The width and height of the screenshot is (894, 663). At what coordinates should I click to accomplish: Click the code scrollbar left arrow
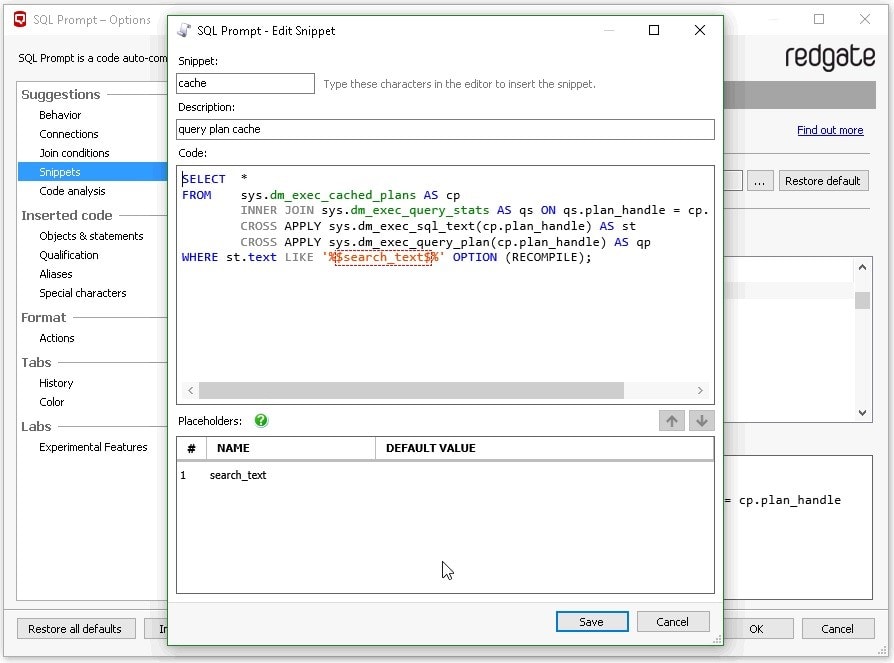(x=190, y=391)
